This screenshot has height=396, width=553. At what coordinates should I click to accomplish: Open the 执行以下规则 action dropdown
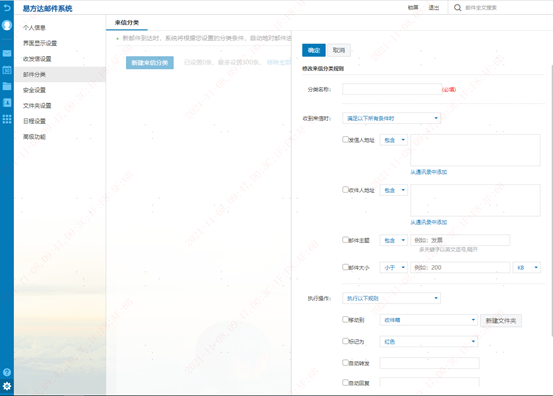click(391, 298)
